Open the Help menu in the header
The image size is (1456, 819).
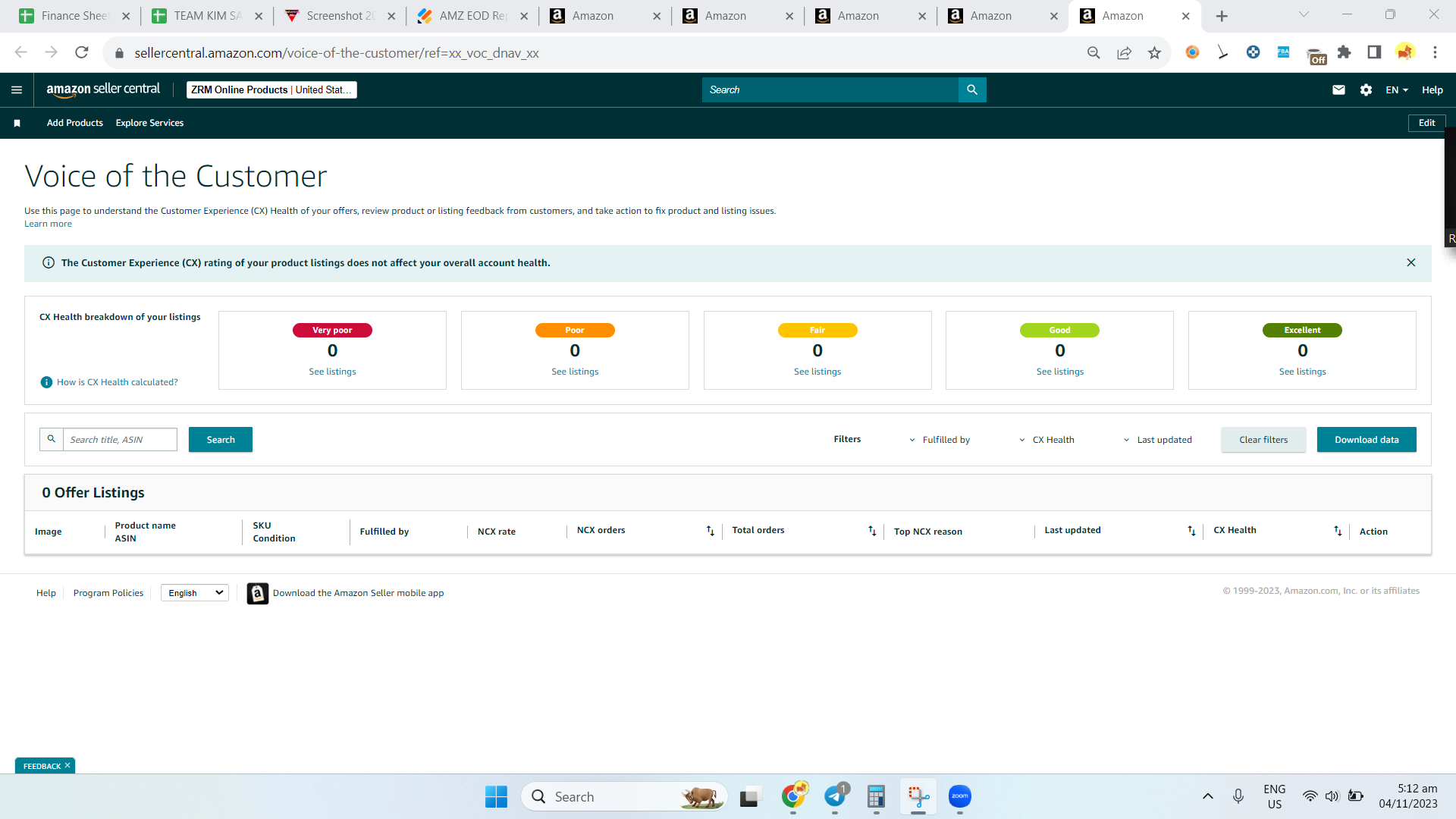click(1432, 89)
